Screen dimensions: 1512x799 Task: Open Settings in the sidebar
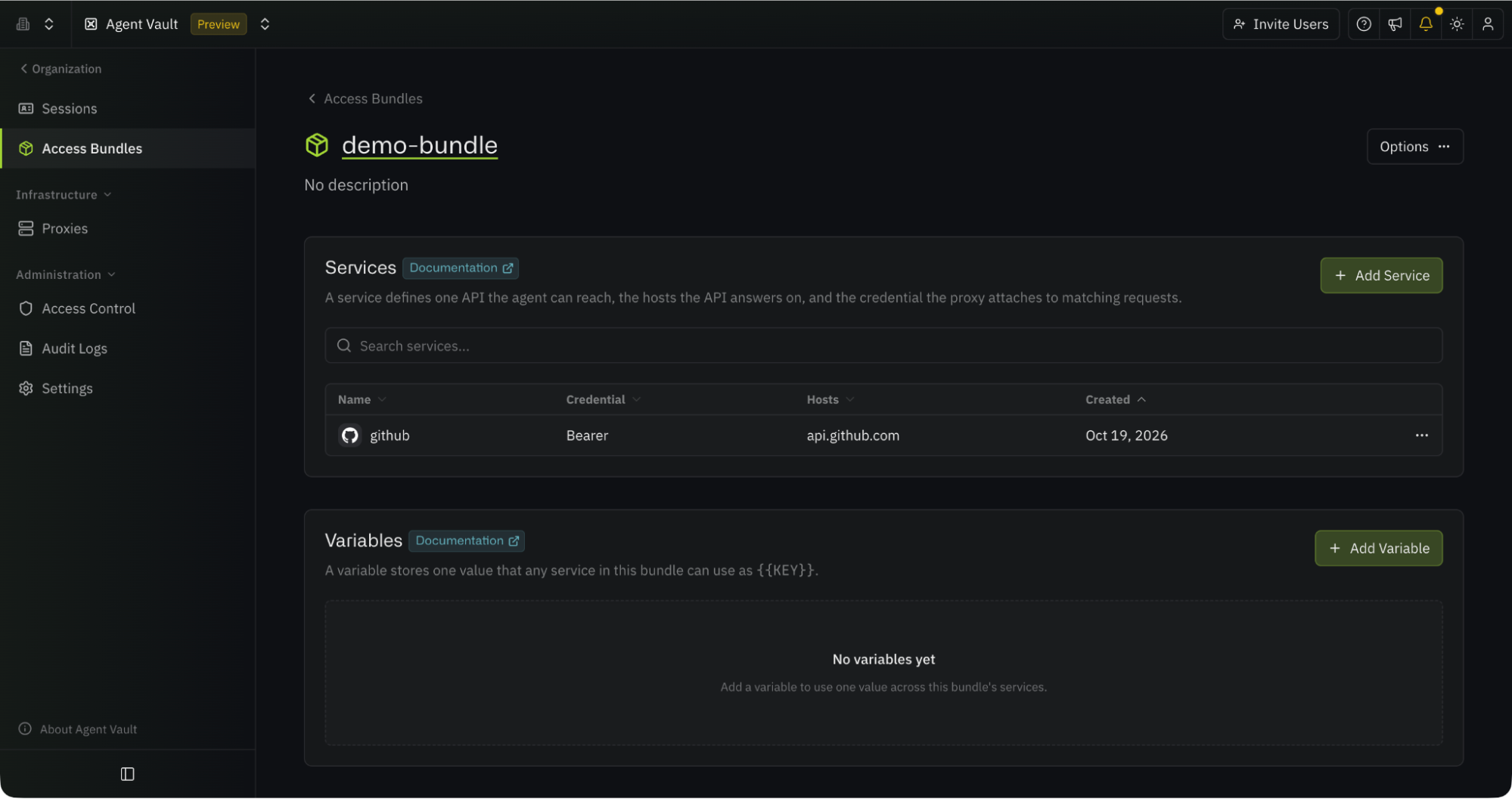128,389
